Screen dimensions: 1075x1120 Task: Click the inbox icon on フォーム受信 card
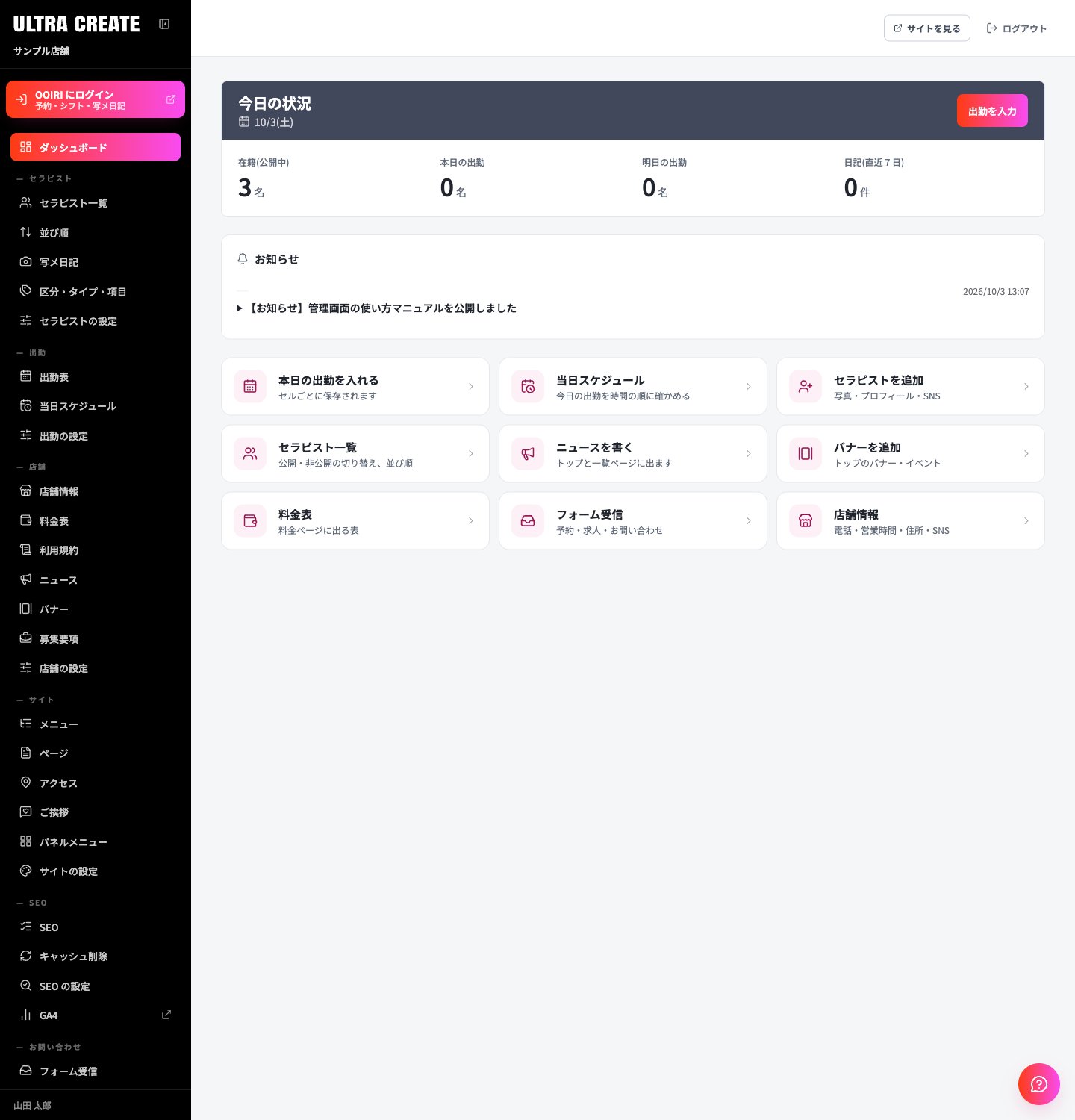[x=528, y=520]
